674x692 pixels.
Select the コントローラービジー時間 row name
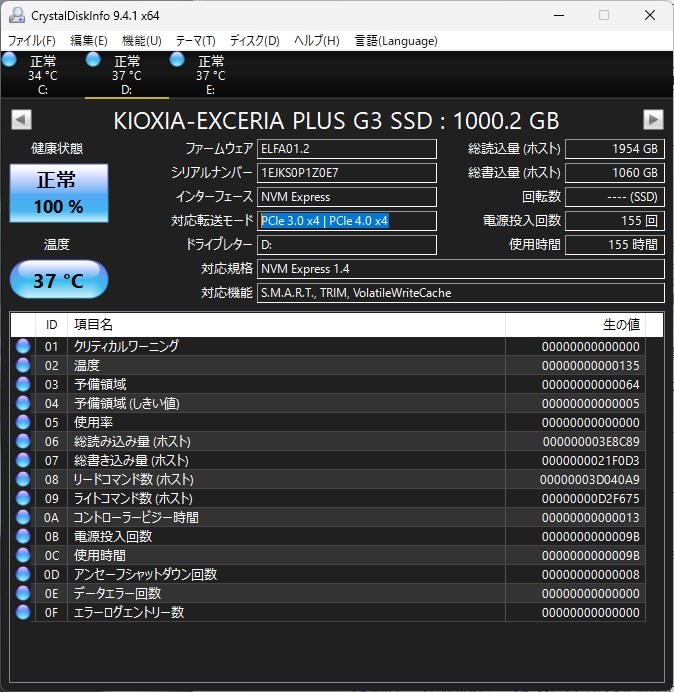coord(136,517)
